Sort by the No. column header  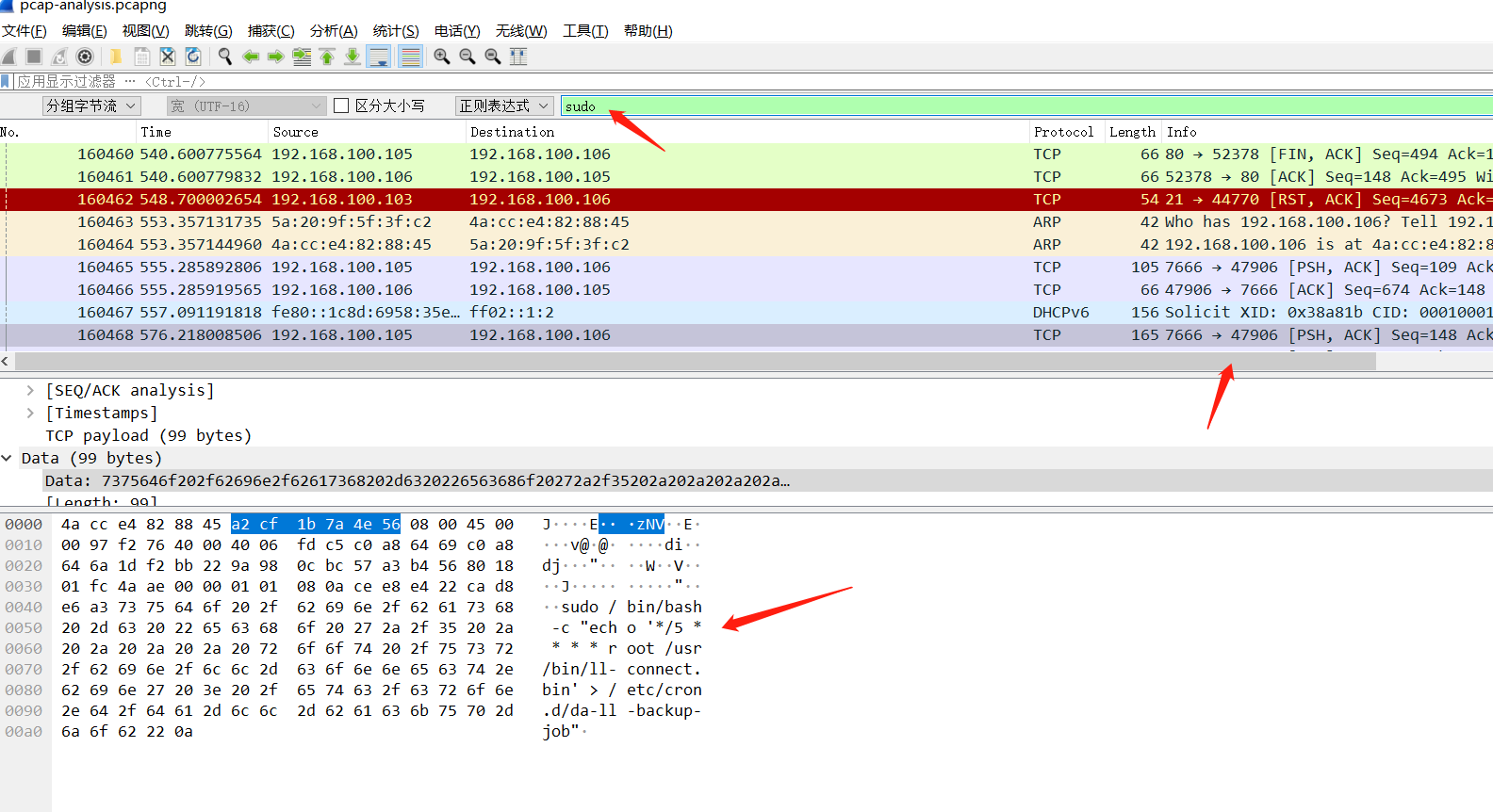(x=68, y=132)
